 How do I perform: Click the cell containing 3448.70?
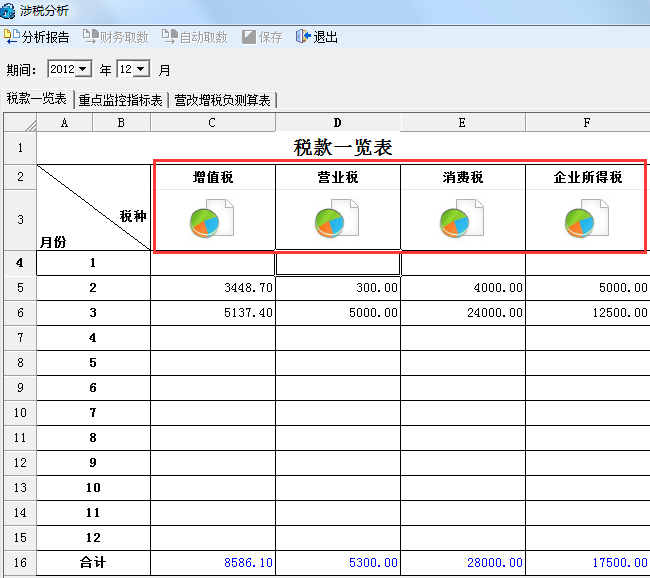tap(213, 288)
